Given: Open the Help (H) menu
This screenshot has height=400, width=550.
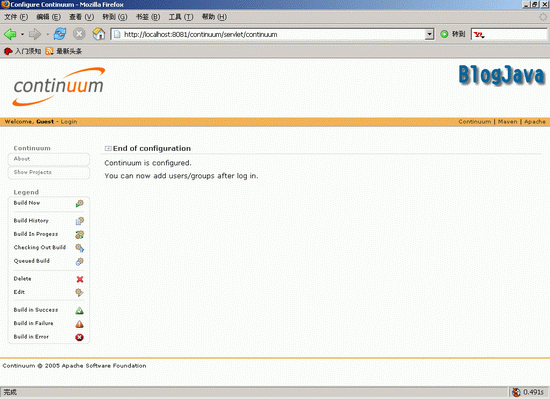Looking at the screenshot, I should (x=214, y=17).
